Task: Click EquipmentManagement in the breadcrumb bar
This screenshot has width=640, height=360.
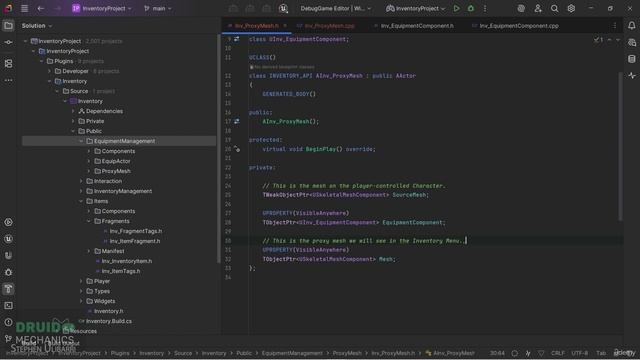Action: pyautogui.click(x=292, y=353)
